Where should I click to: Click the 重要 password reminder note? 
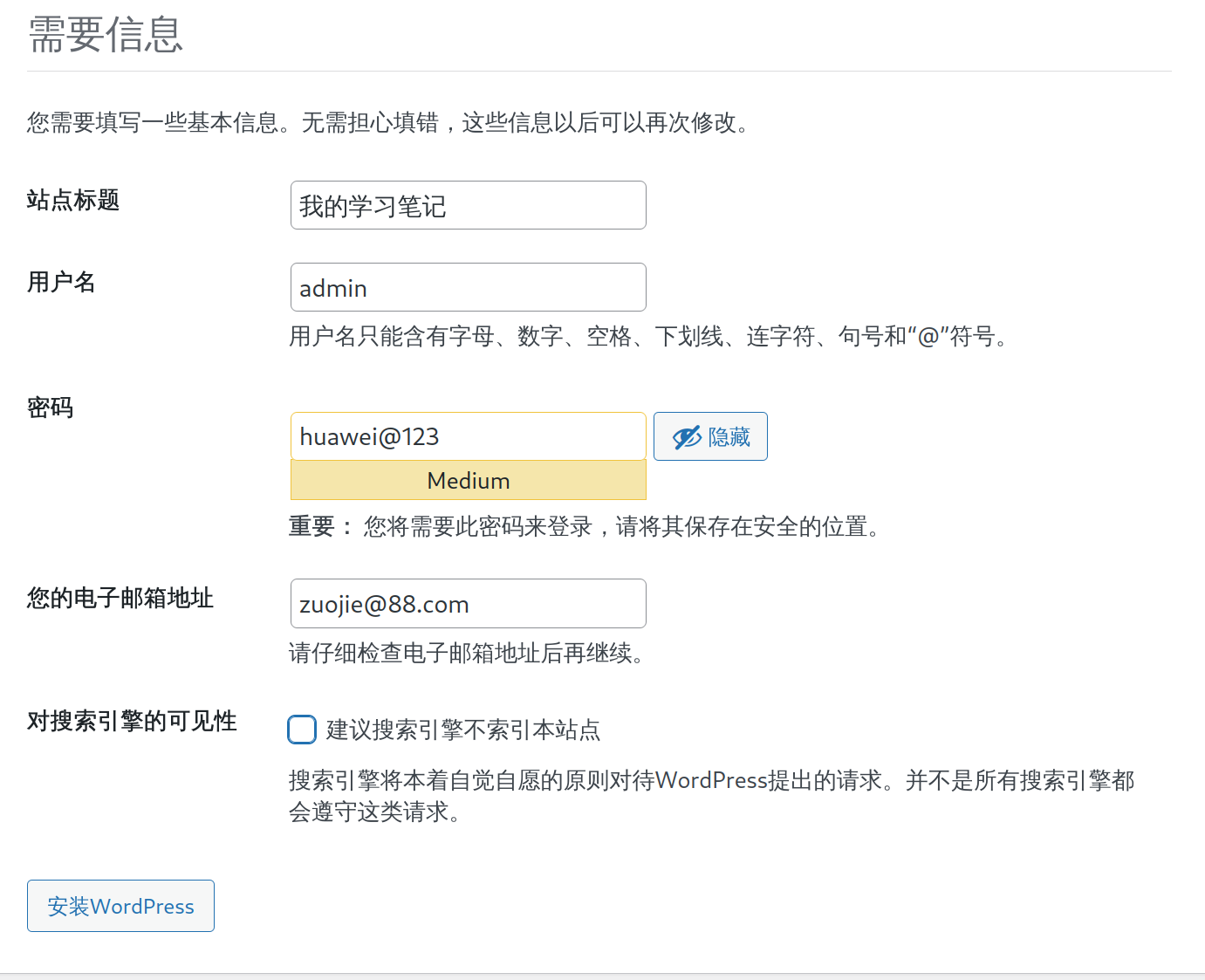click(585, 527)
